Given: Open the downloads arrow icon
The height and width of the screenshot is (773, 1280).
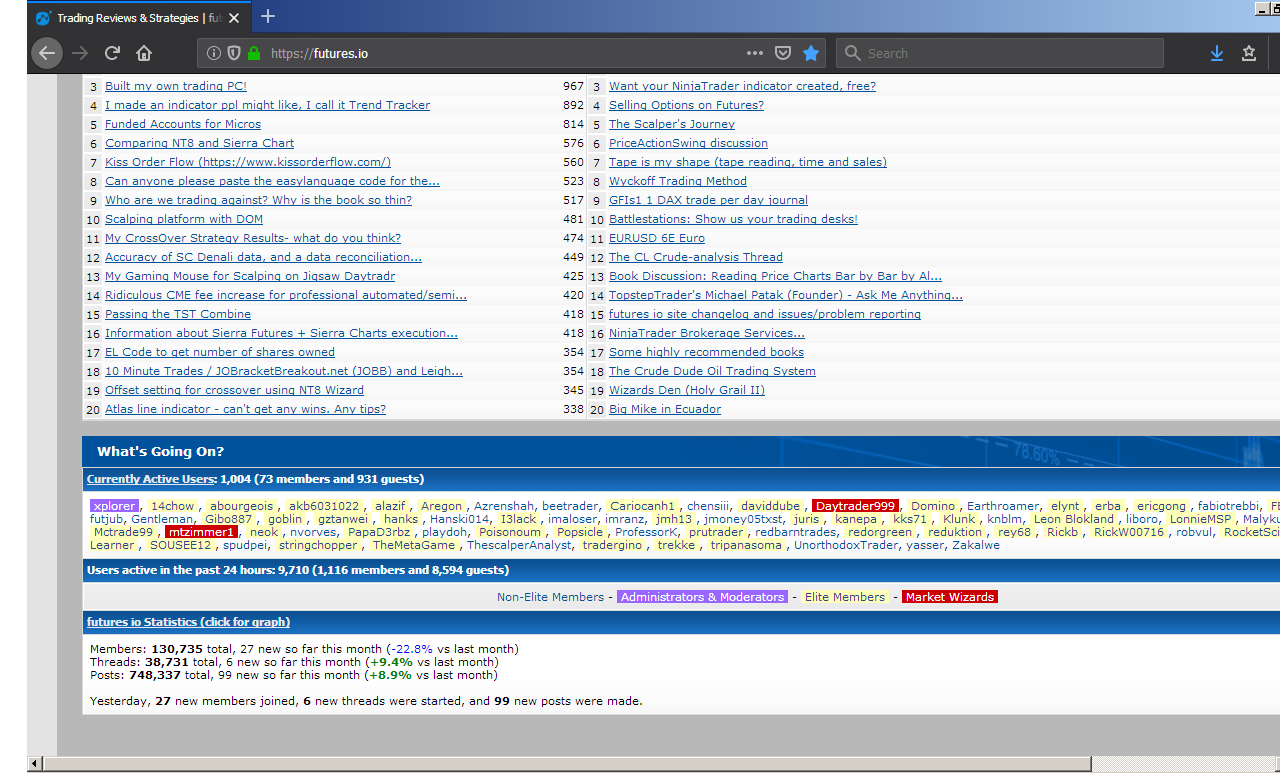Looking at the screenshot, I should tap(1217, 53).
